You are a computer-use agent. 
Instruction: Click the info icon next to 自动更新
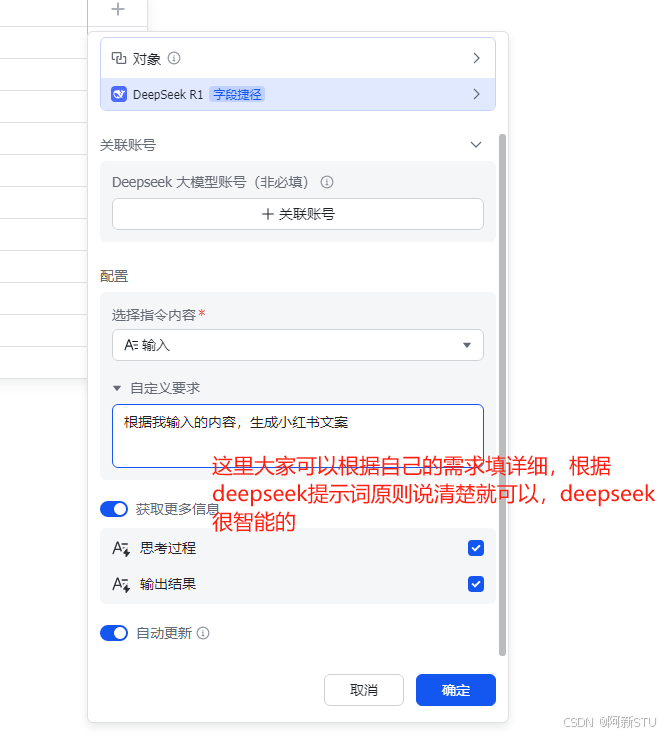pyautogui.click(x=203, y=633)
